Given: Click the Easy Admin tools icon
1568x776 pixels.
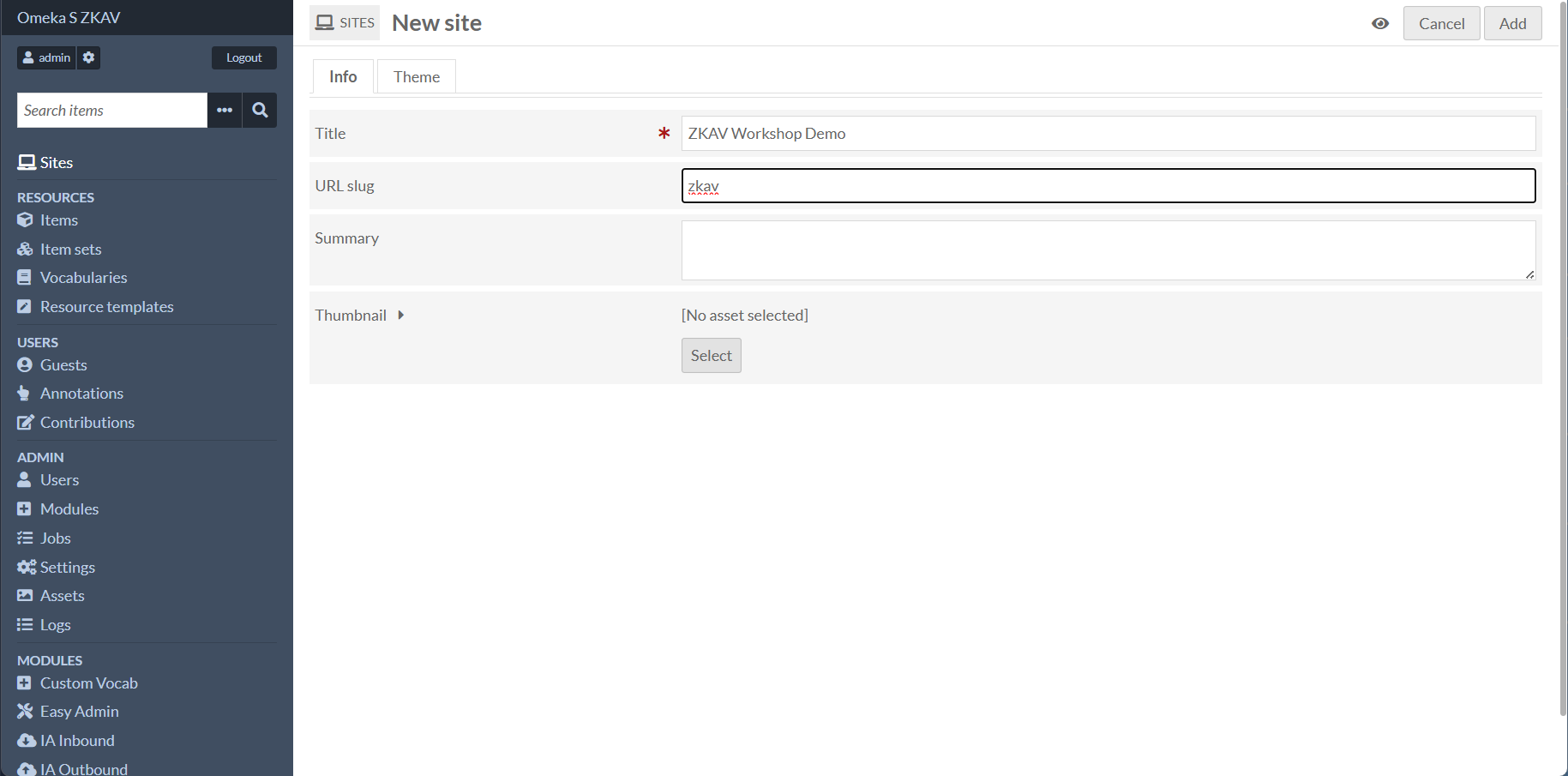Looking at the screenshot, I should pyautogui.click(x=25, y=712).
